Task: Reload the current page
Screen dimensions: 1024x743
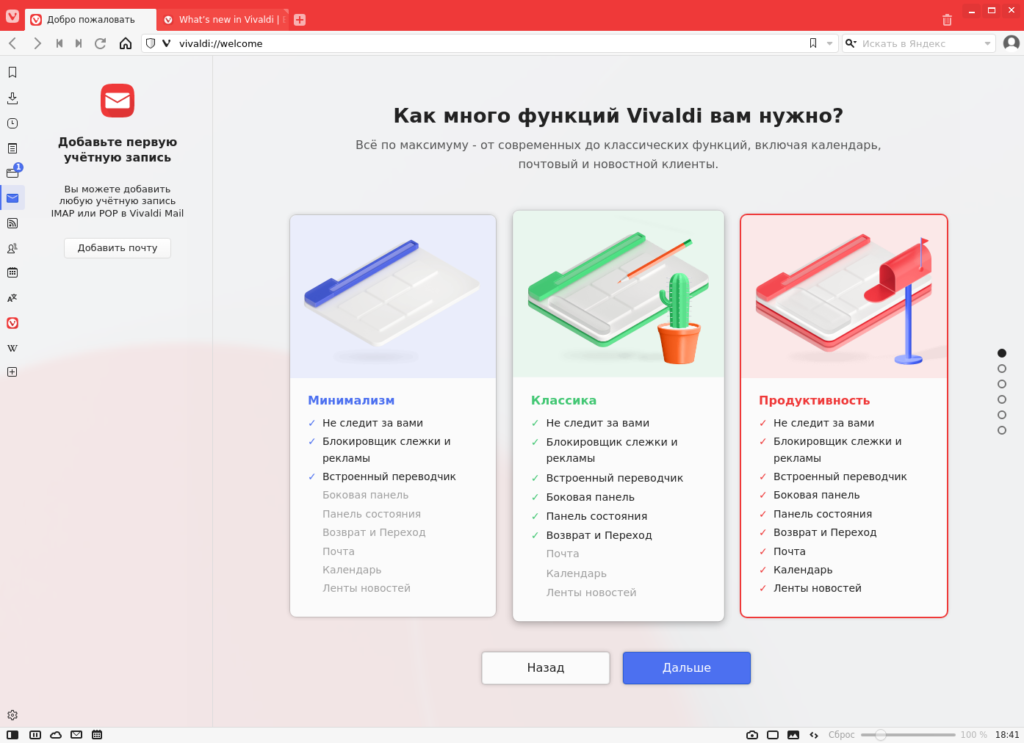Action: click(x=100, y=43)
